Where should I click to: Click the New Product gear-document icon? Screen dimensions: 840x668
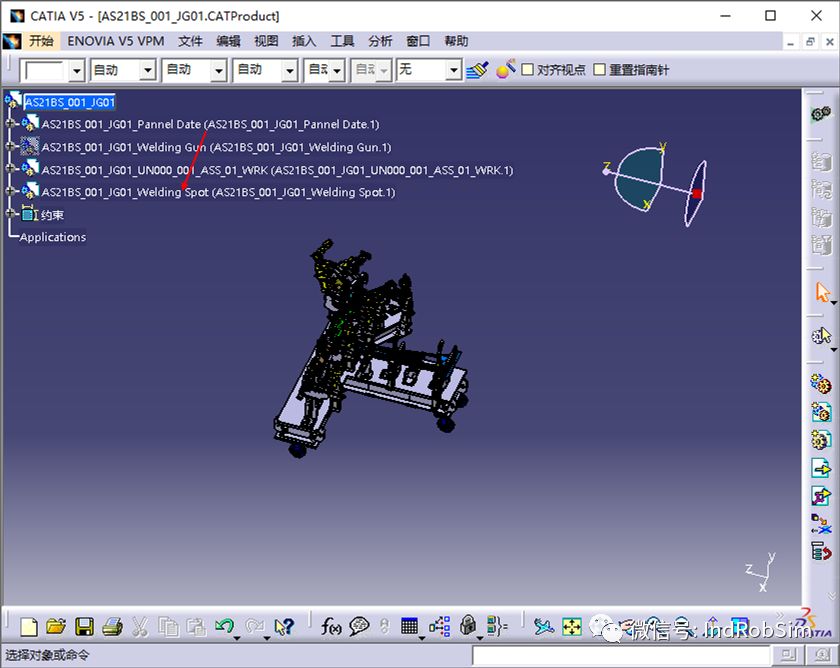click(821, 412)
